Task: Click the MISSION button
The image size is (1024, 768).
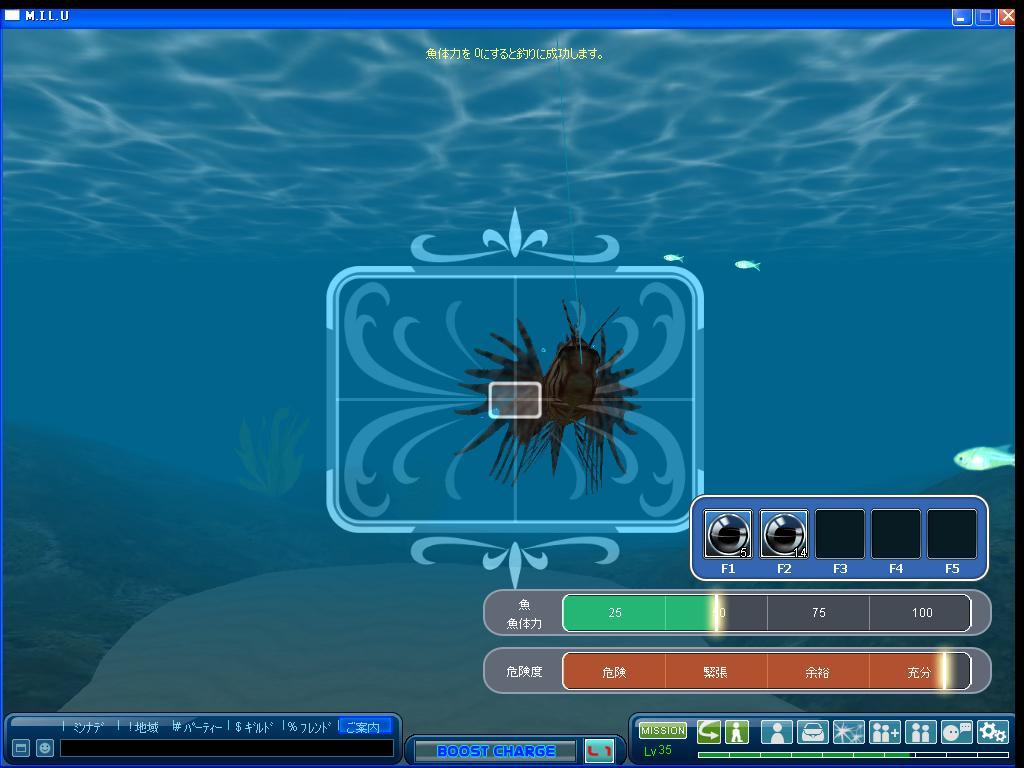Action: click(663, 731)
